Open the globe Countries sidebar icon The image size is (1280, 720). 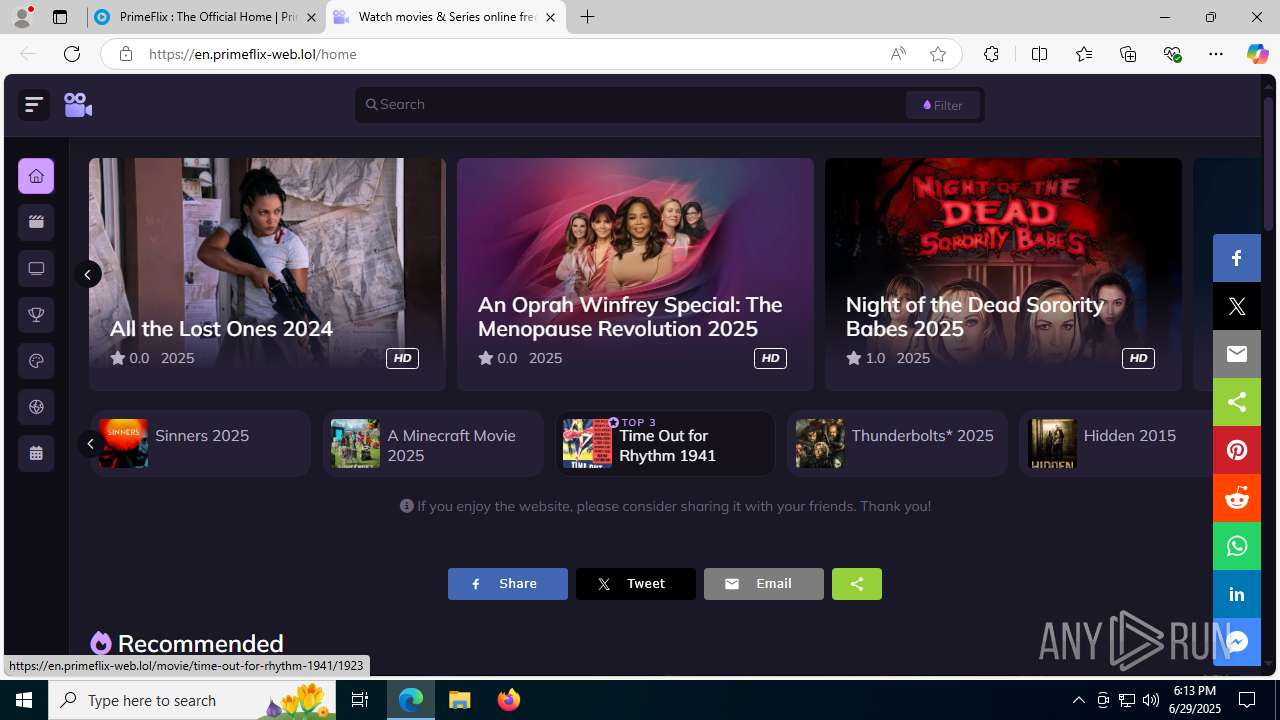click(x=36, y=407)
